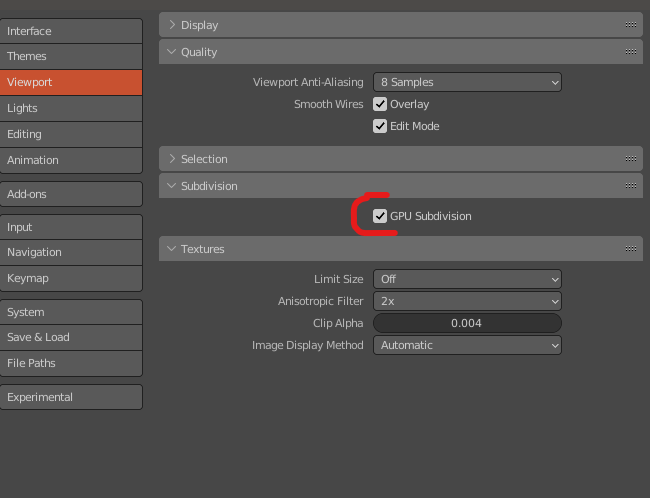This screenshot has width=650, height=498.
Task: Disable the GPU Subdivision checkbox
Action: click(380, 216)
